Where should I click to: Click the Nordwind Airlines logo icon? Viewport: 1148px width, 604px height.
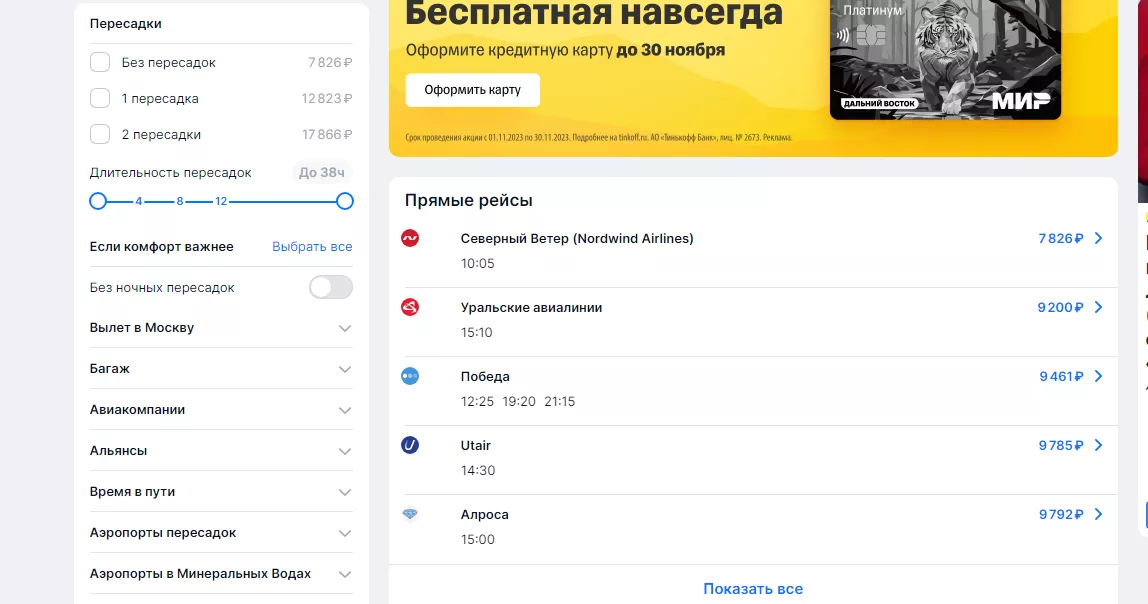coord(410,238)
